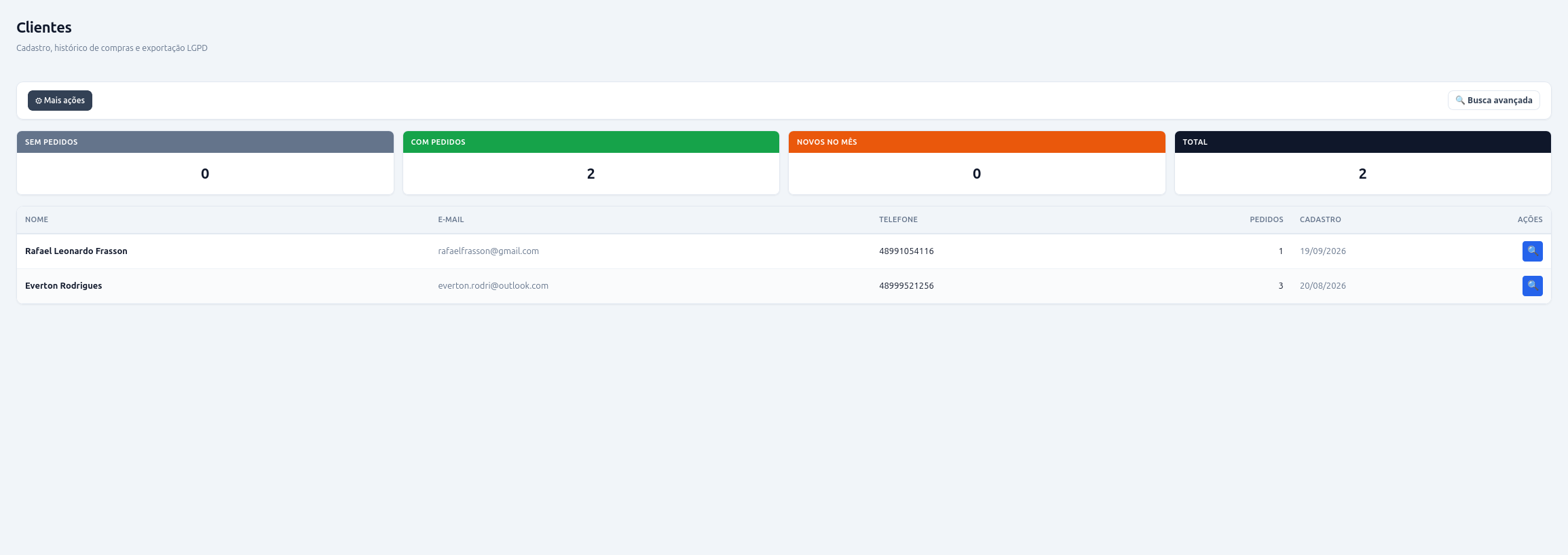
Task: Filter by Novos no Mês card
Action: [x=977, y=162]
